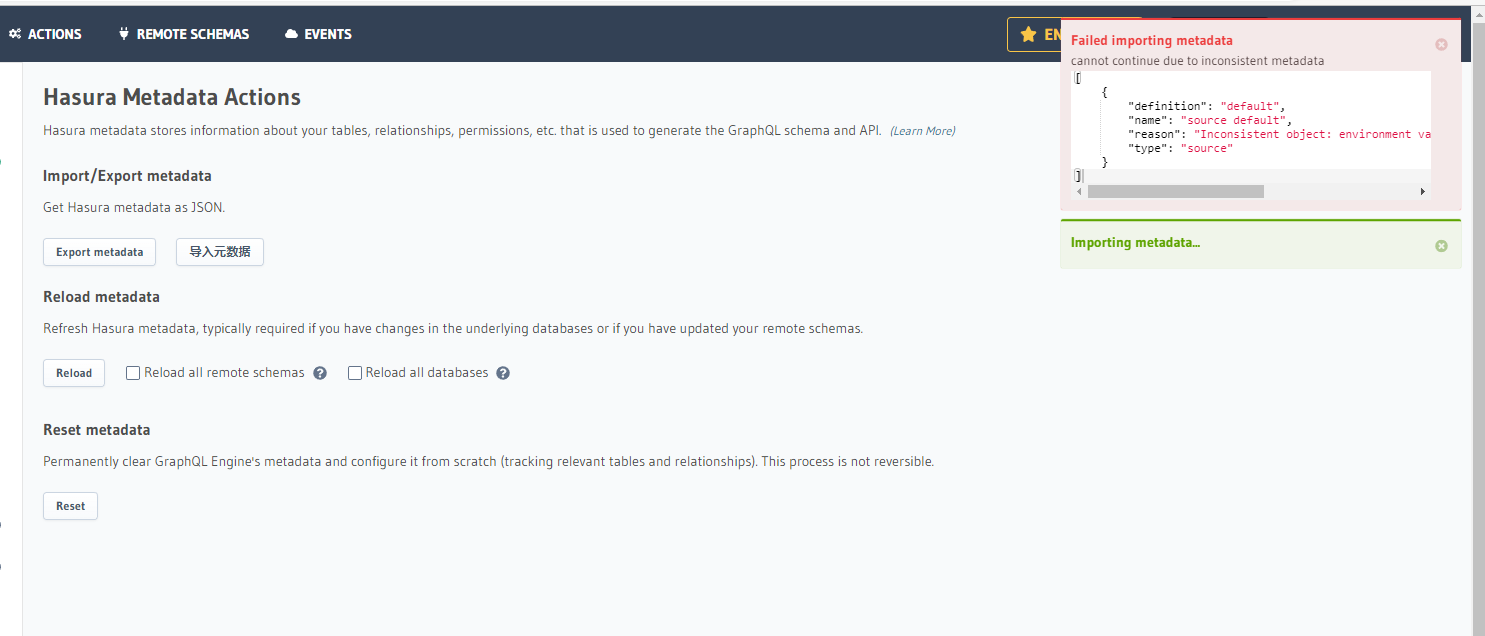This screenshot has height=636, width=1485.
Task: Click the Reset metadata button
Action: coord(70,506)
